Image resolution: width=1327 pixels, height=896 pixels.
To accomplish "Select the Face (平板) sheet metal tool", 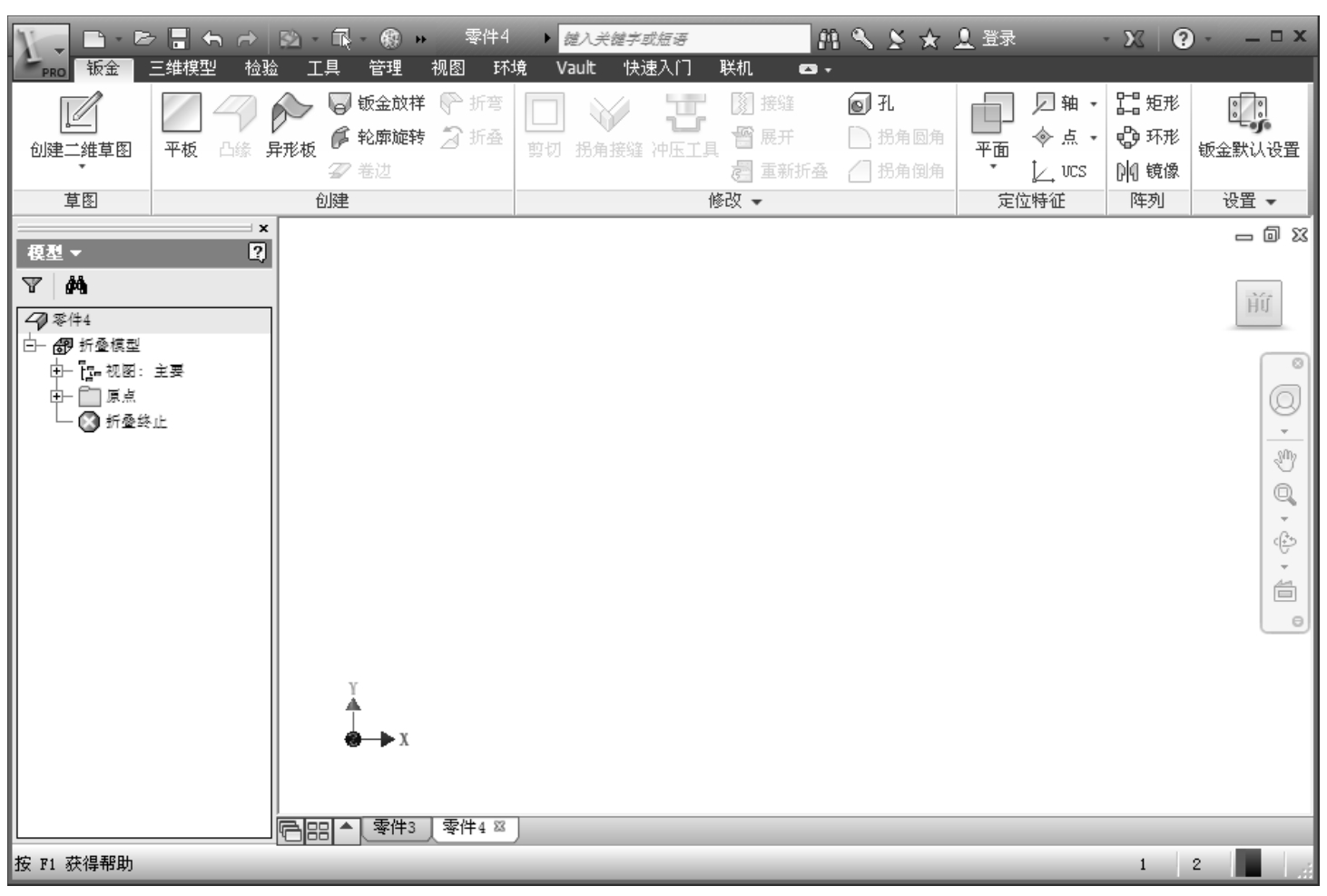I will coord(181,115).
